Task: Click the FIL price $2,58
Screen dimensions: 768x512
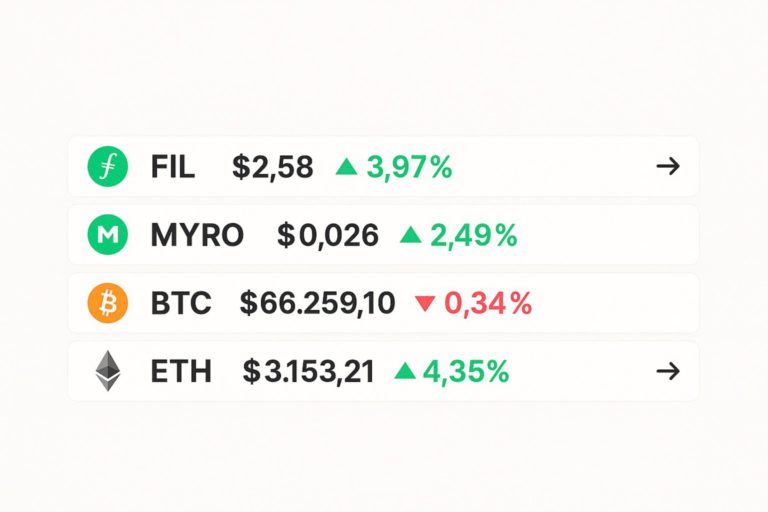Action: pyautogui.click(x=272, y=167)
